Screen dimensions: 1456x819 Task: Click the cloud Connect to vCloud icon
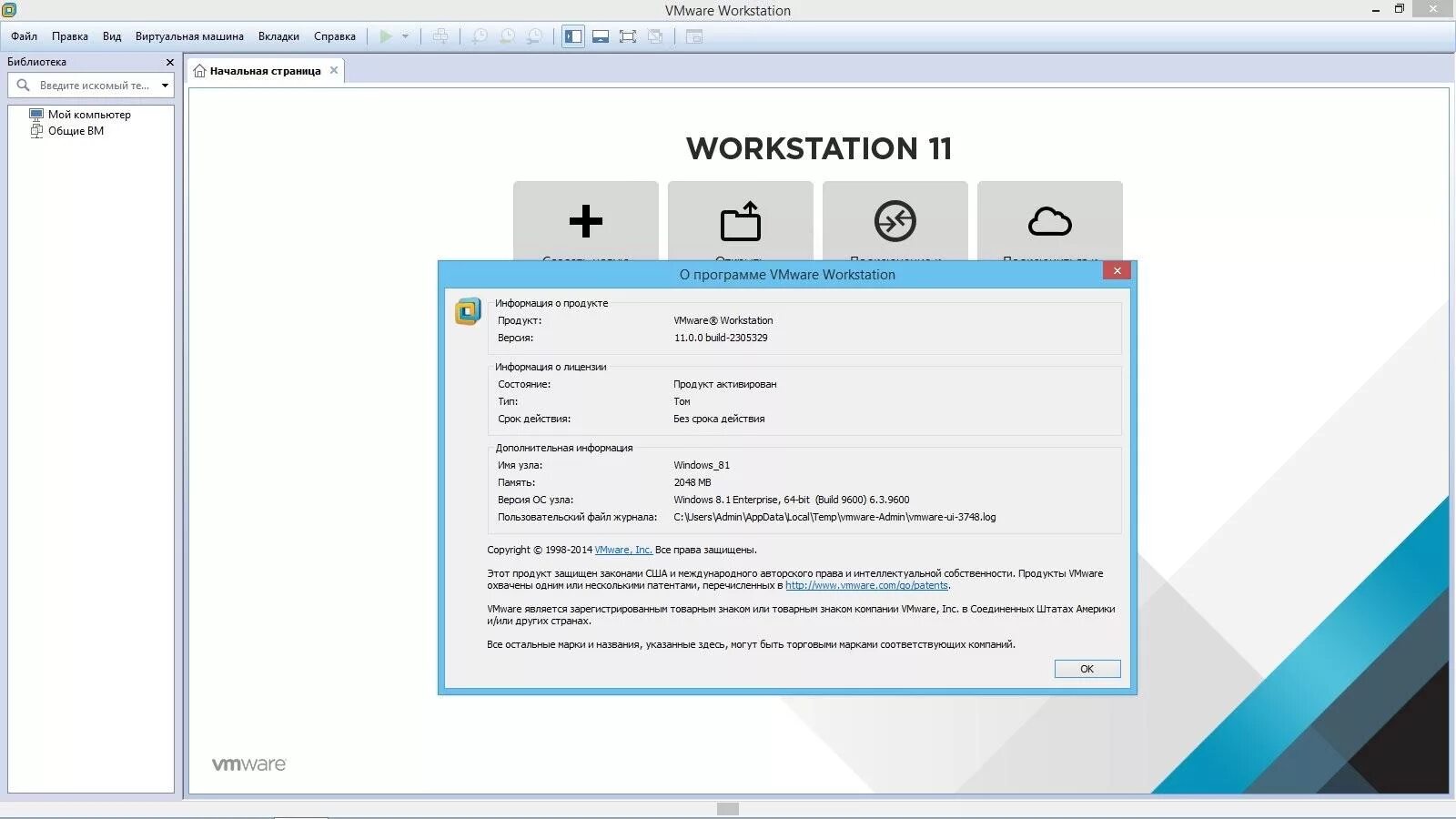click(x=1050, y=221)
